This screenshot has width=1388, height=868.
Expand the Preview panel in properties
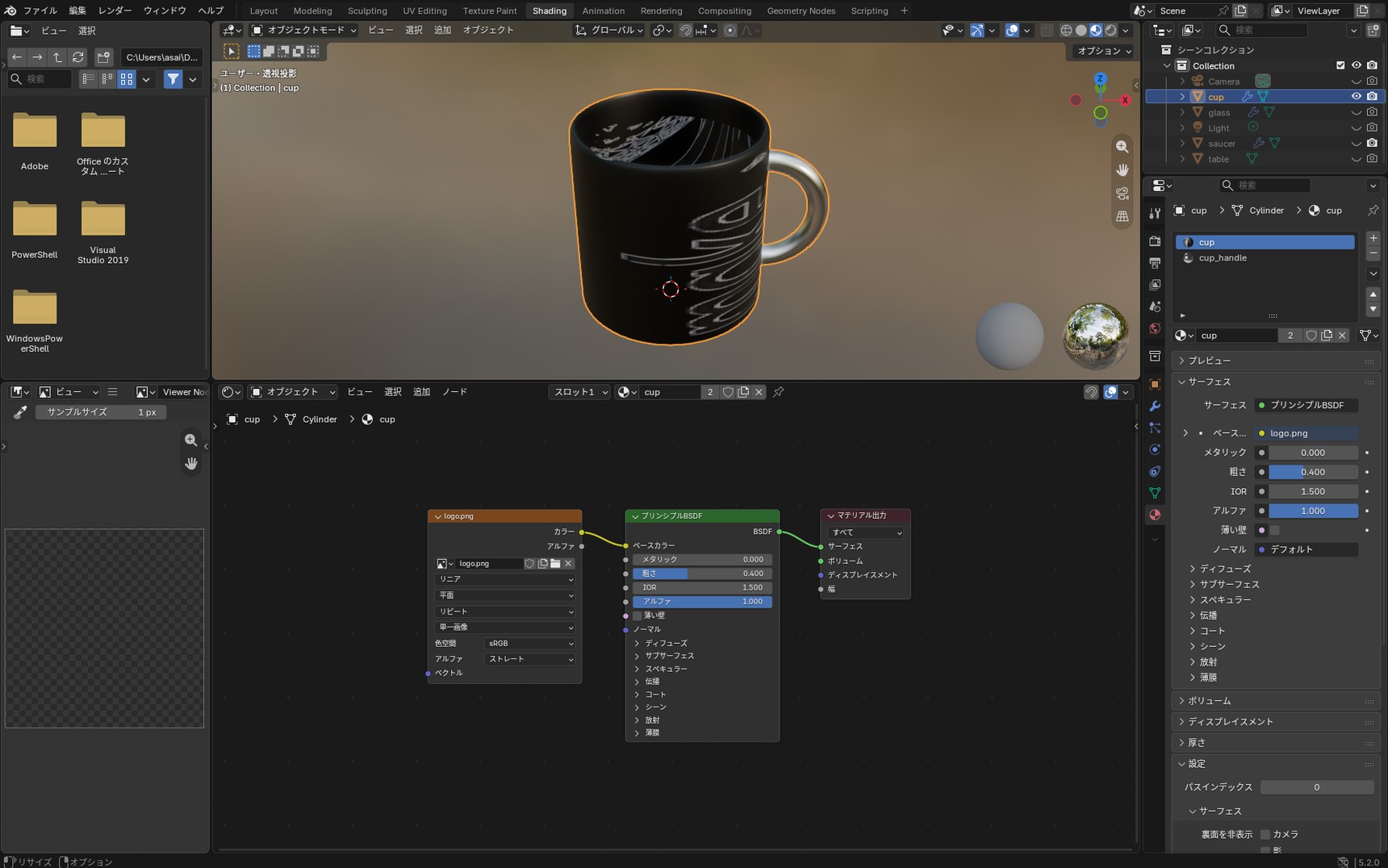click(1275, 361)
